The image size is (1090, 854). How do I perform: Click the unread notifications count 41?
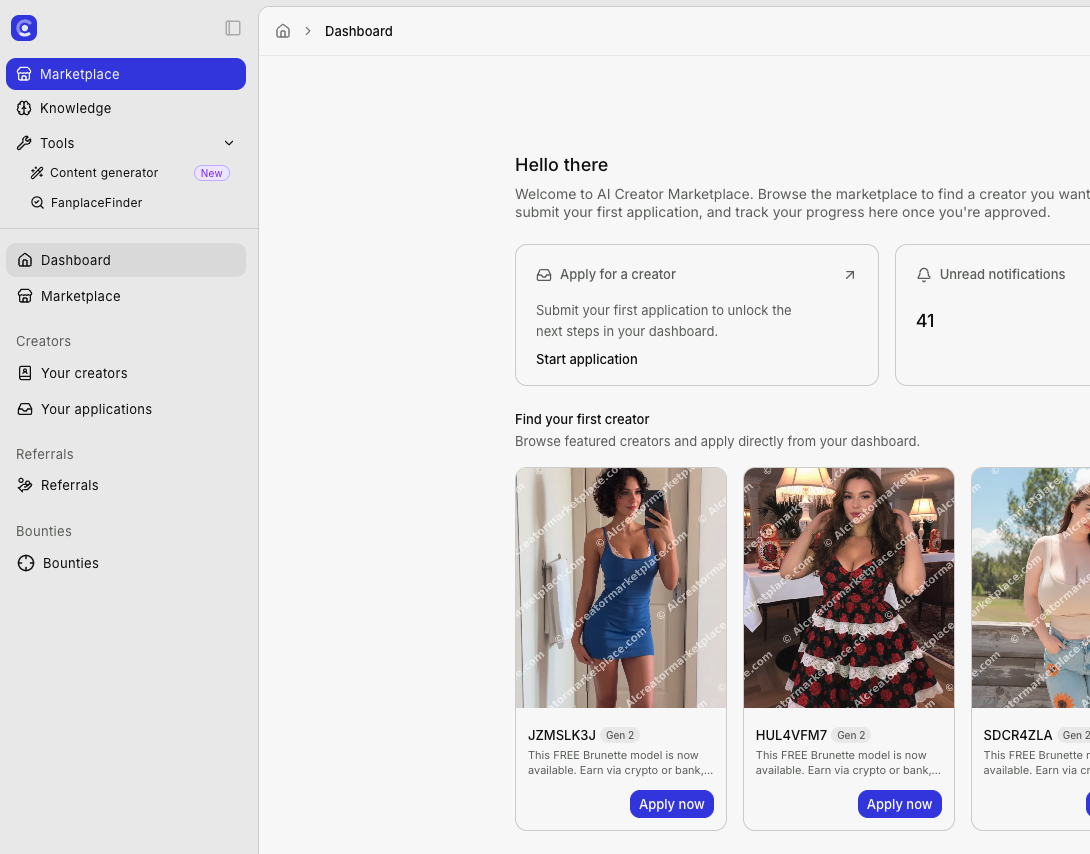pyautogui.click(x=925, y=321)
